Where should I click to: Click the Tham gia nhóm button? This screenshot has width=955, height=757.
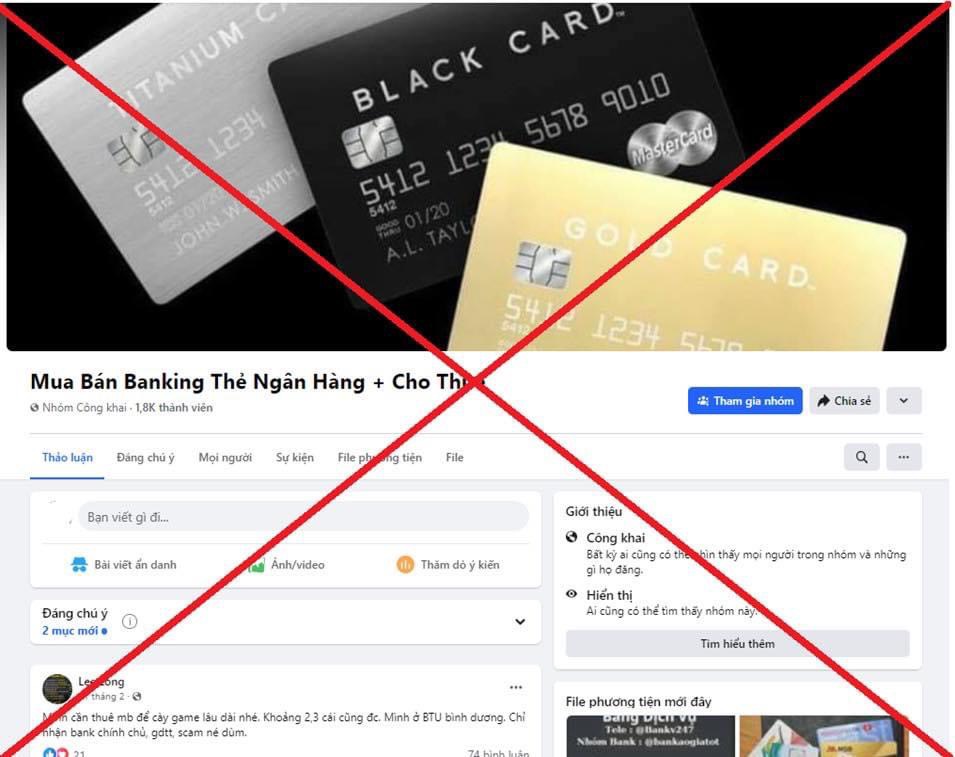tap(745, 401)
